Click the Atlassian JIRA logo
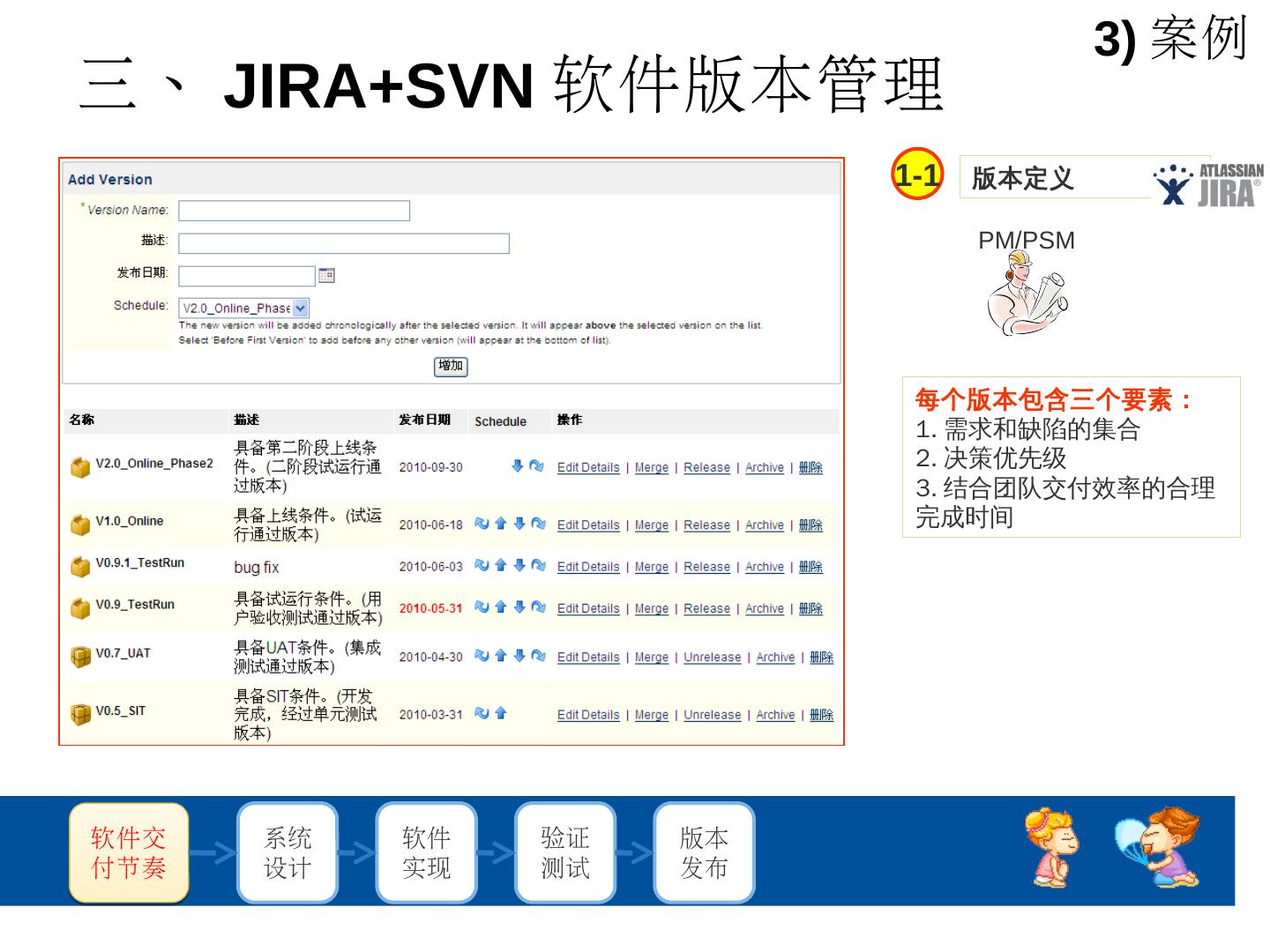Screen dimensions: 1270x952 coord(1208,183)
